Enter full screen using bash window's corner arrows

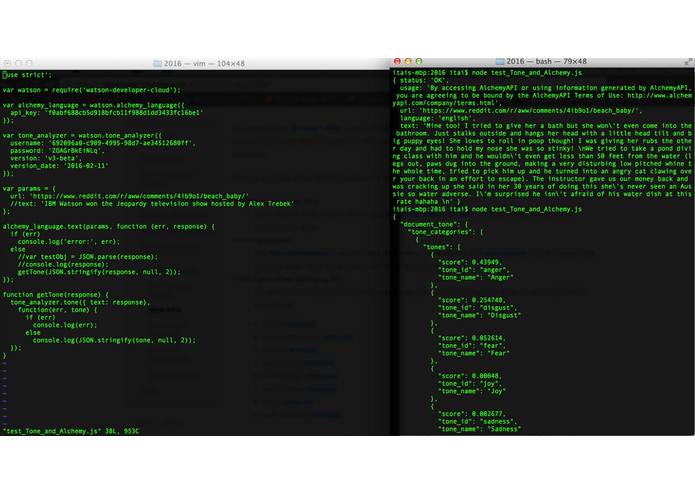[688, 62]
